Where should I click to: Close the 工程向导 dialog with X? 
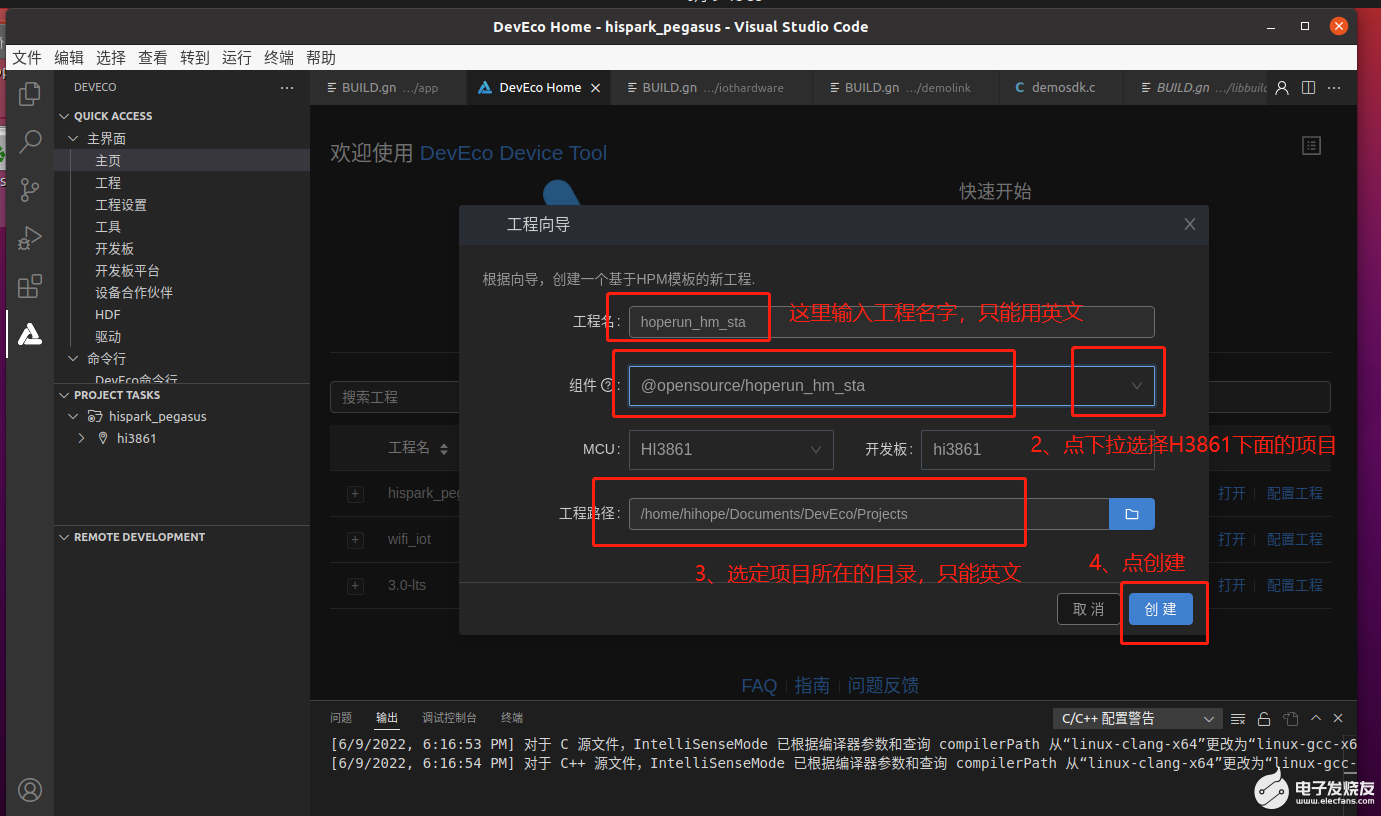(x=1190, y=224)
